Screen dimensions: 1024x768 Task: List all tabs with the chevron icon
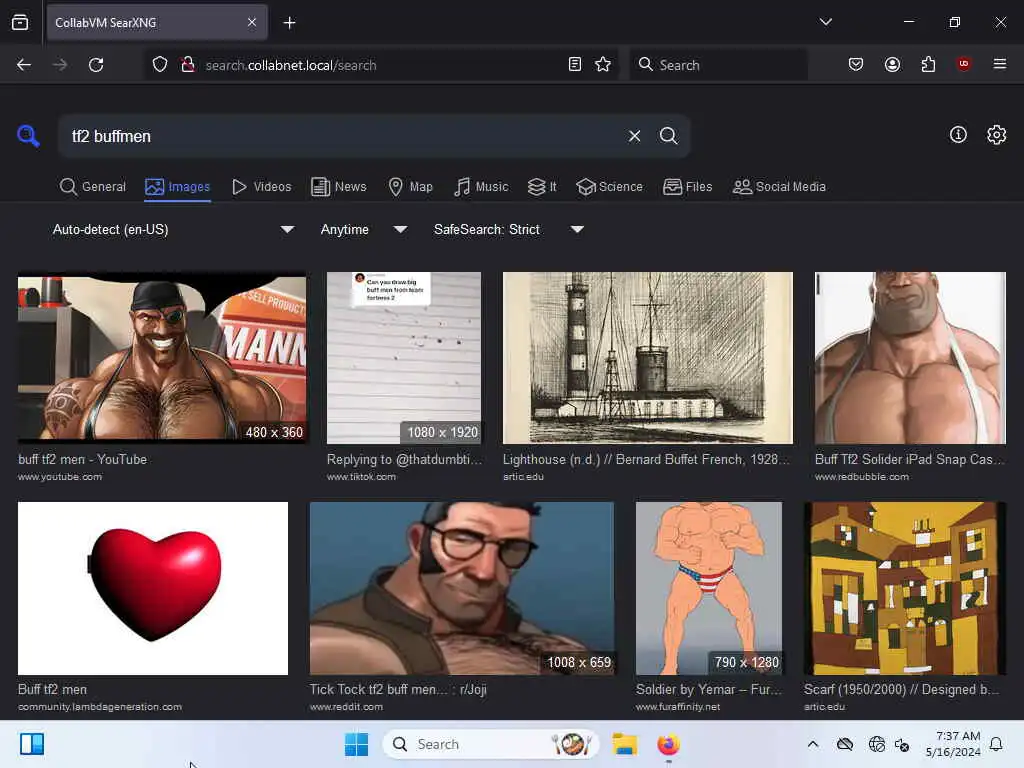(x=825, y=22)
